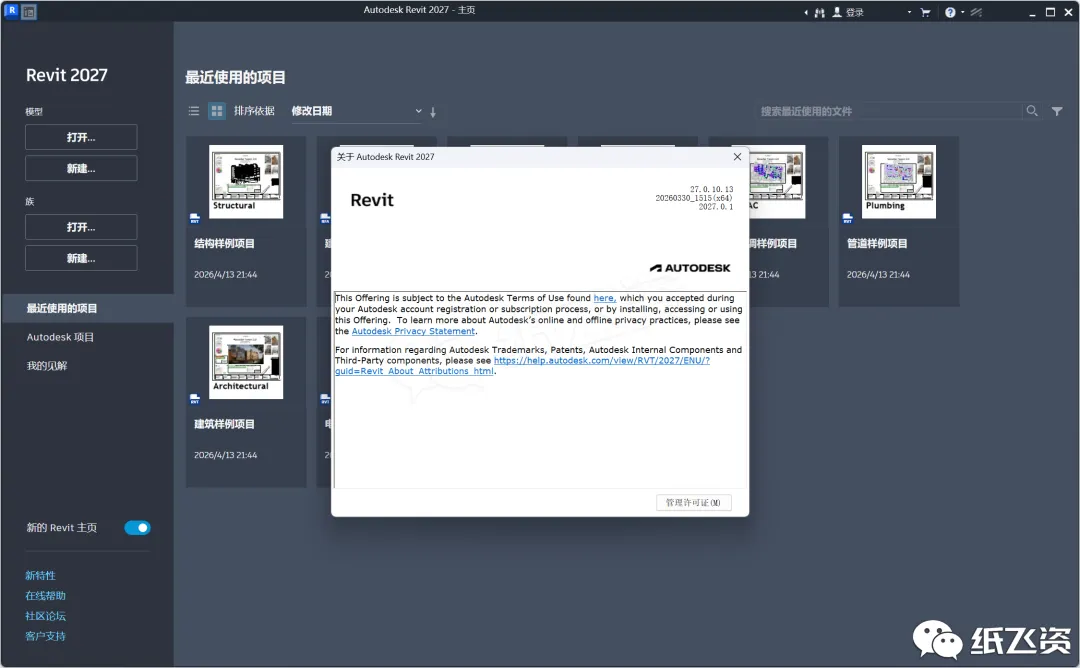Click the 最近使用的项目 page heading
This screenshot has width=1080, height=668.
[236, 78]
